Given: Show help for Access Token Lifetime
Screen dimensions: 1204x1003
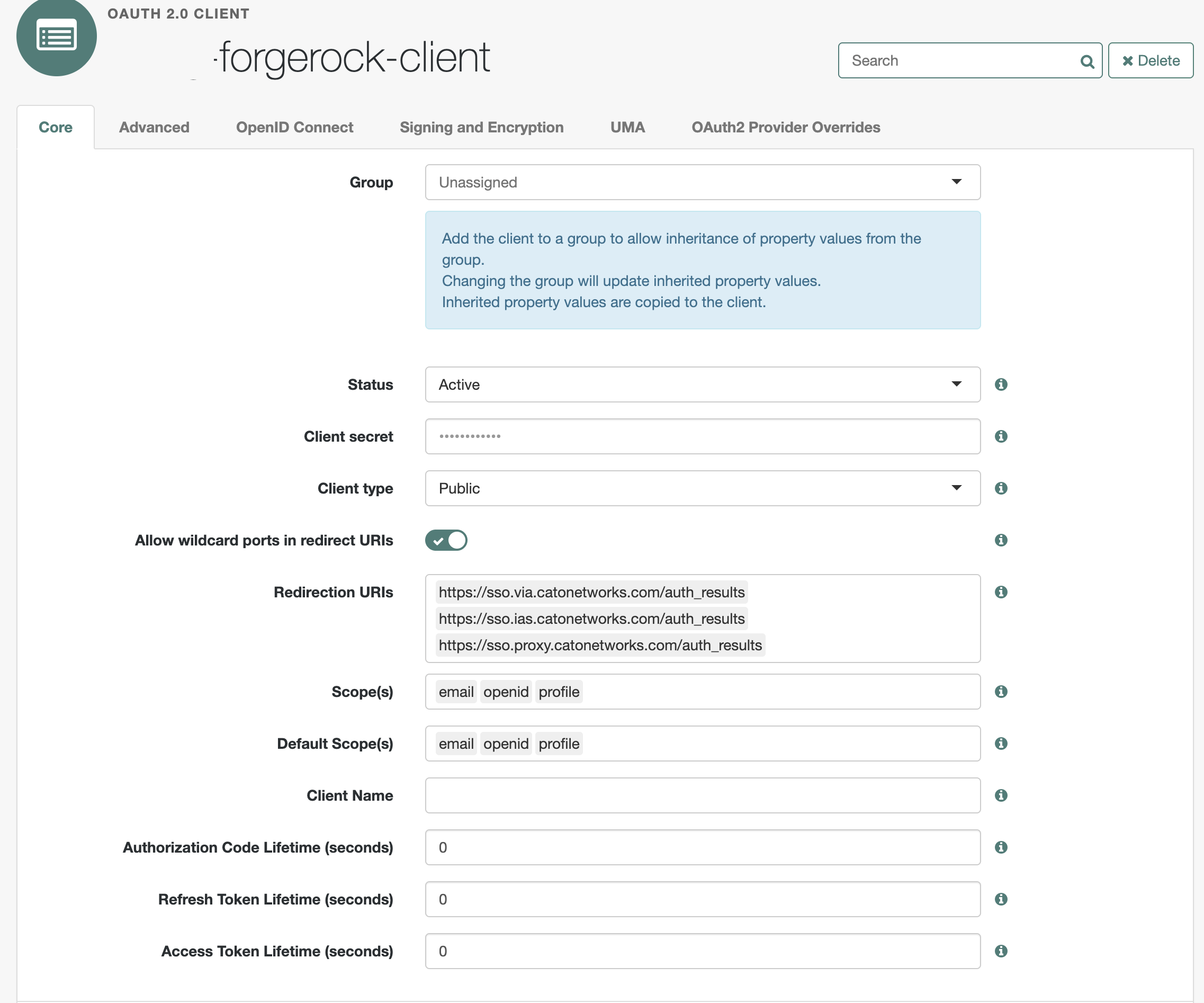Looking at the screenshot, I should (x=1001, y=951).
